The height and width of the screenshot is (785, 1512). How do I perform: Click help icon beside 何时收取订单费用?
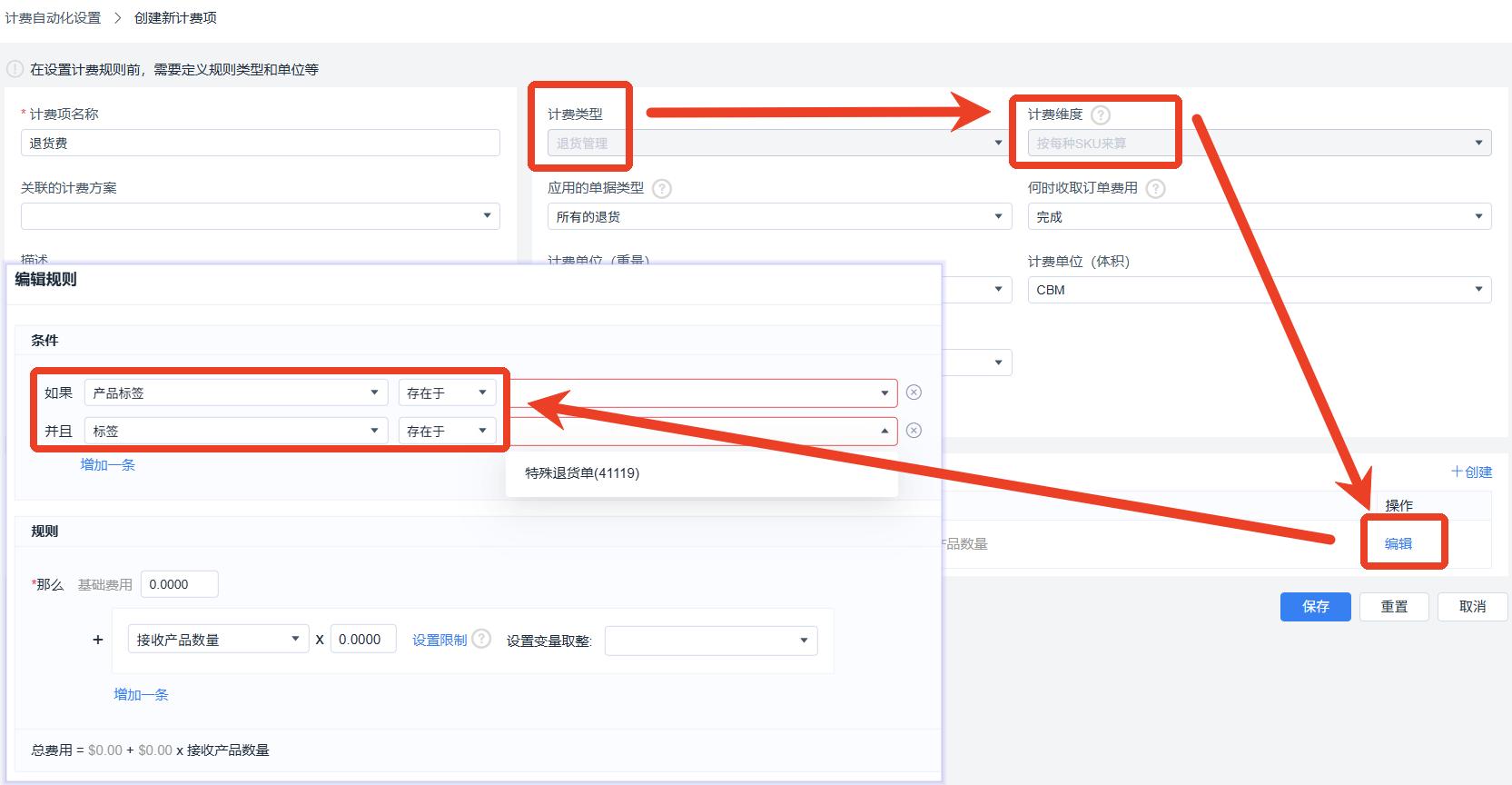pos(1155,188)
